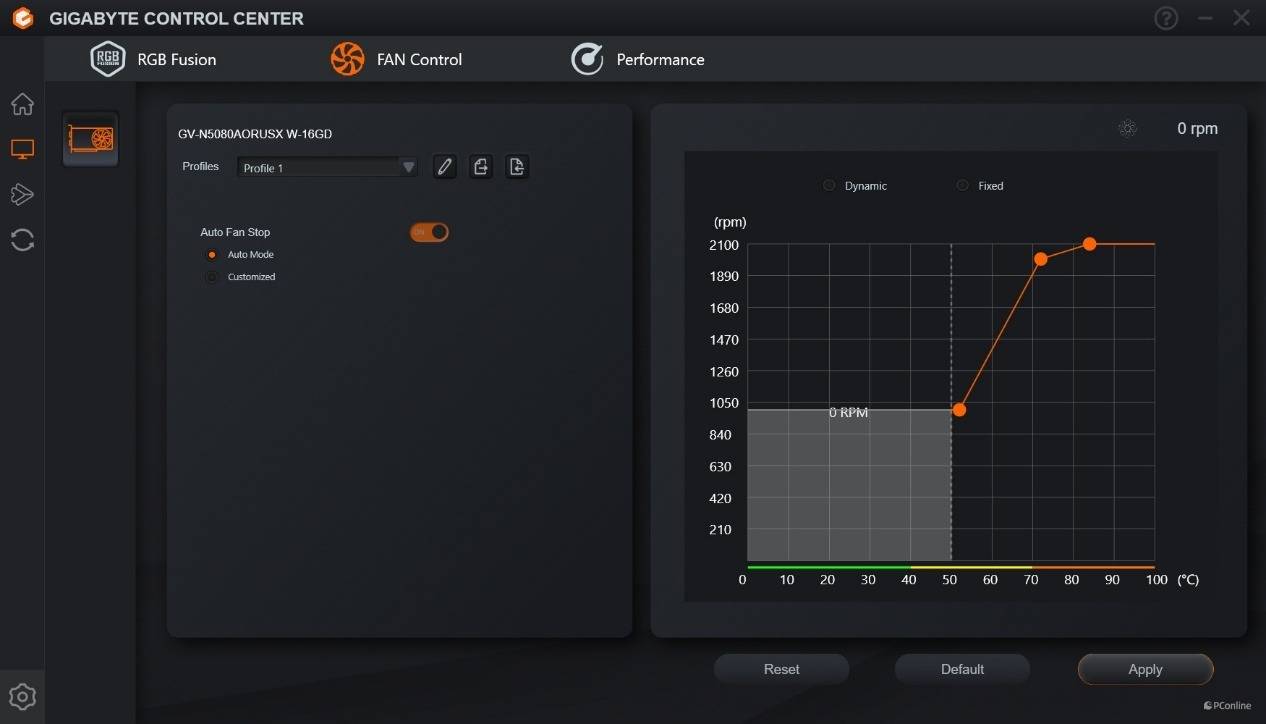Image resolution: width=1266 pixels, height=724 pixels.
Task: Select the Fixed radio button
Action: (x=963, y=186)
